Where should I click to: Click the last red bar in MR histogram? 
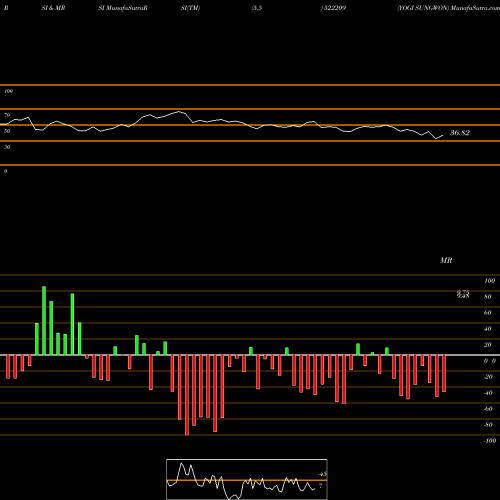[444, 373]
